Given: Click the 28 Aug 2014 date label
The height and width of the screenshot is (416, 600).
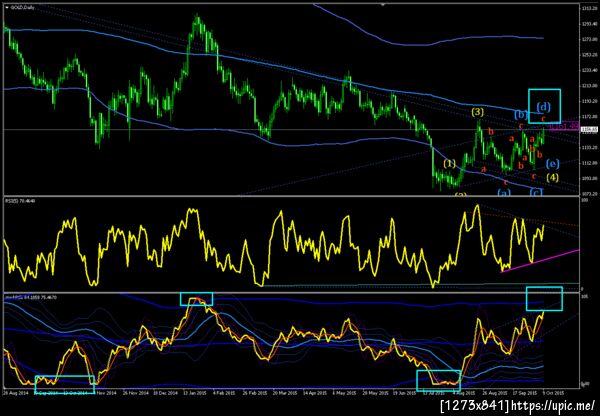Looking at the screenshot, I should [14, 393].
